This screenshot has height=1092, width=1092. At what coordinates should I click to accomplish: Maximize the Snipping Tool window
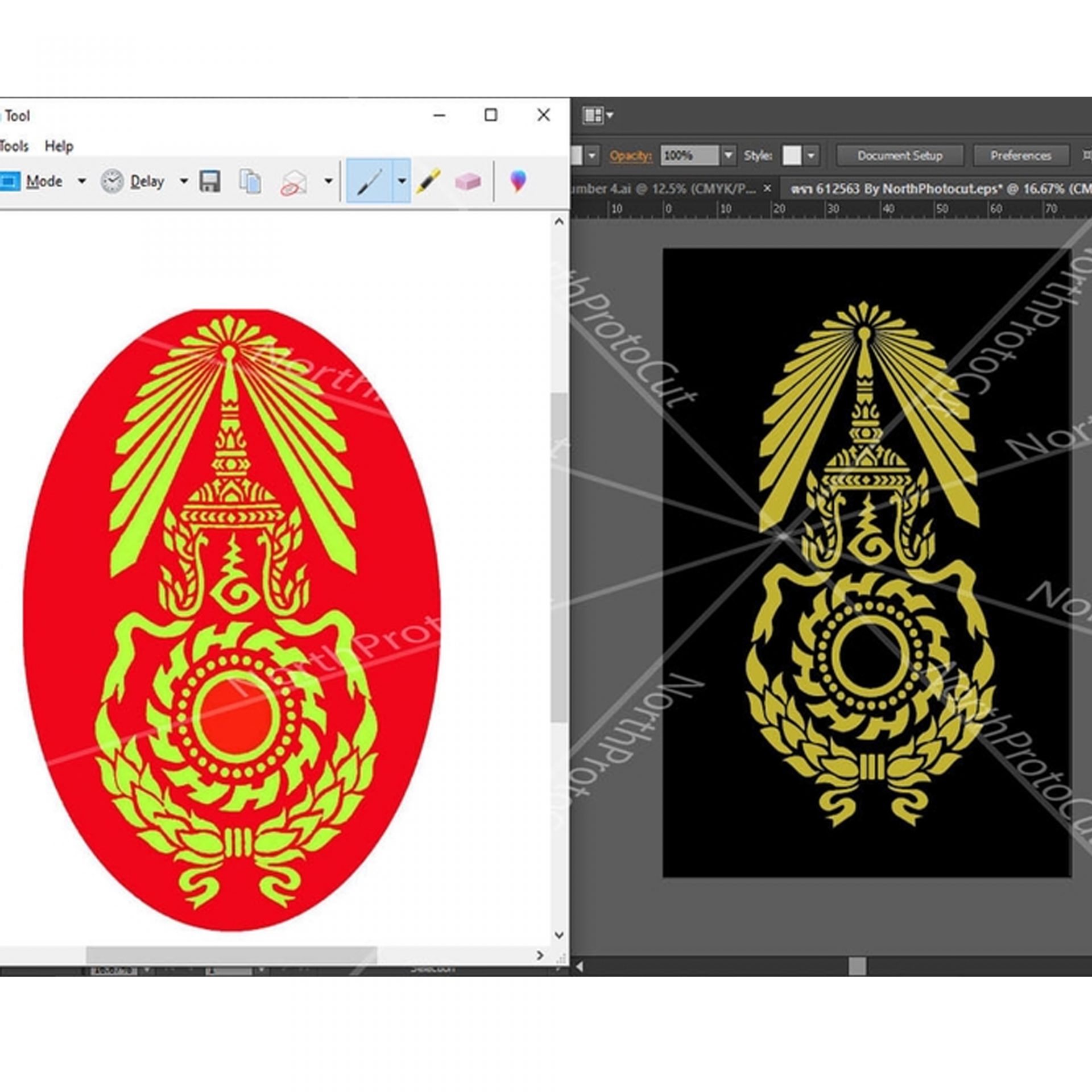point(491,115)
